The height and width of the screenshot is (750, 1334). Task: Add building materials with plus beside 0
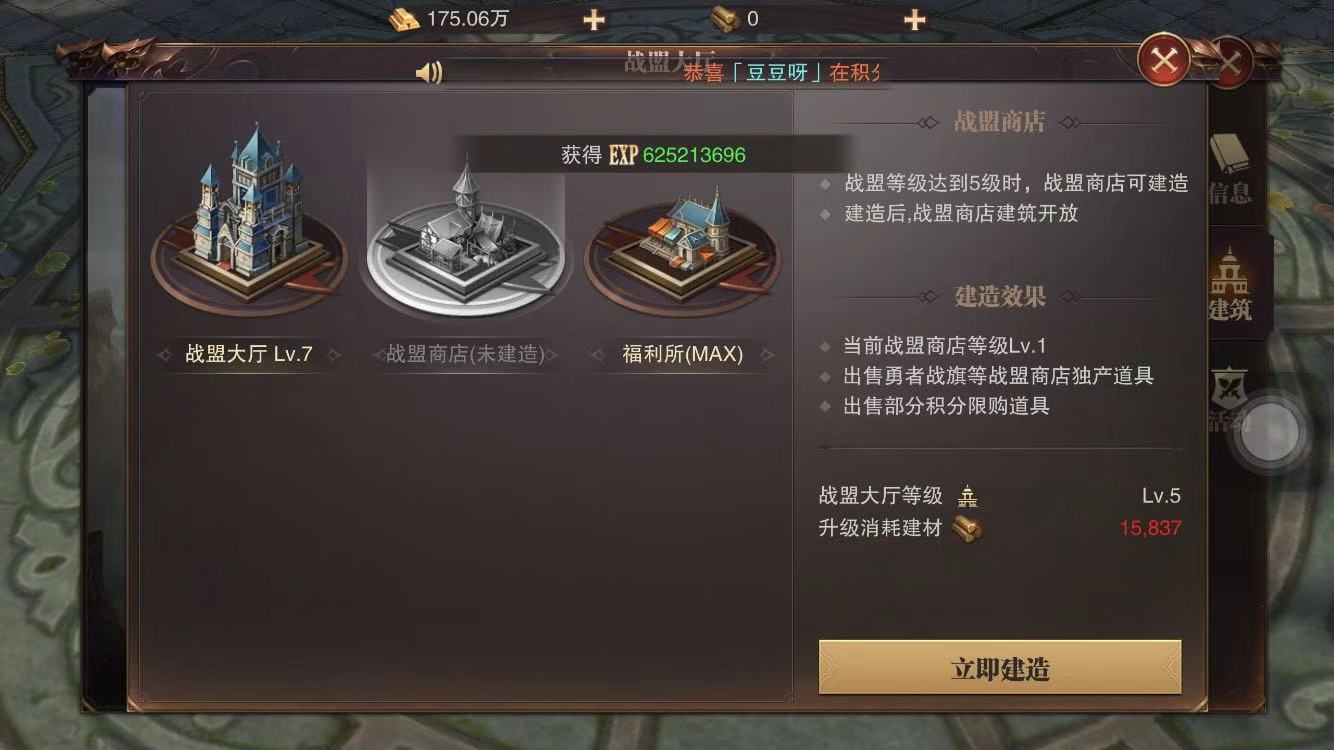click(x=915, y=19)
